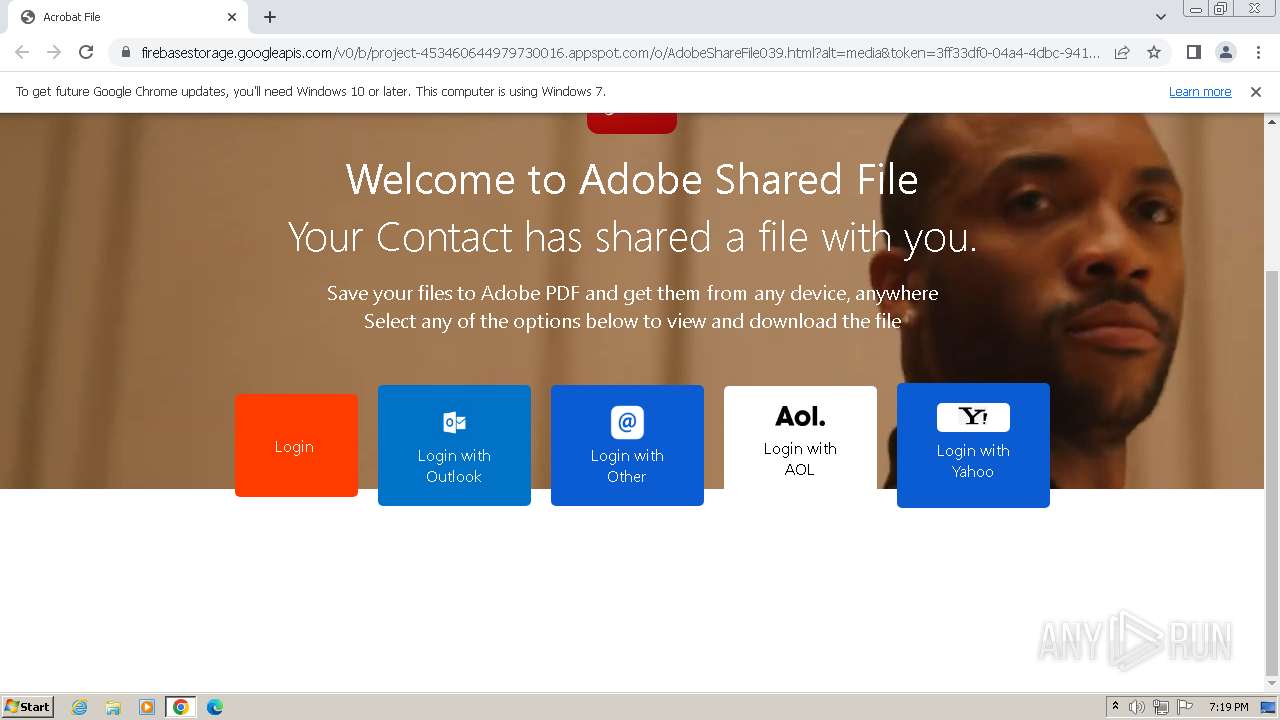Click the Learn more link
The height and width of the screenshot is (720, 1280).
pos(1200,91)
